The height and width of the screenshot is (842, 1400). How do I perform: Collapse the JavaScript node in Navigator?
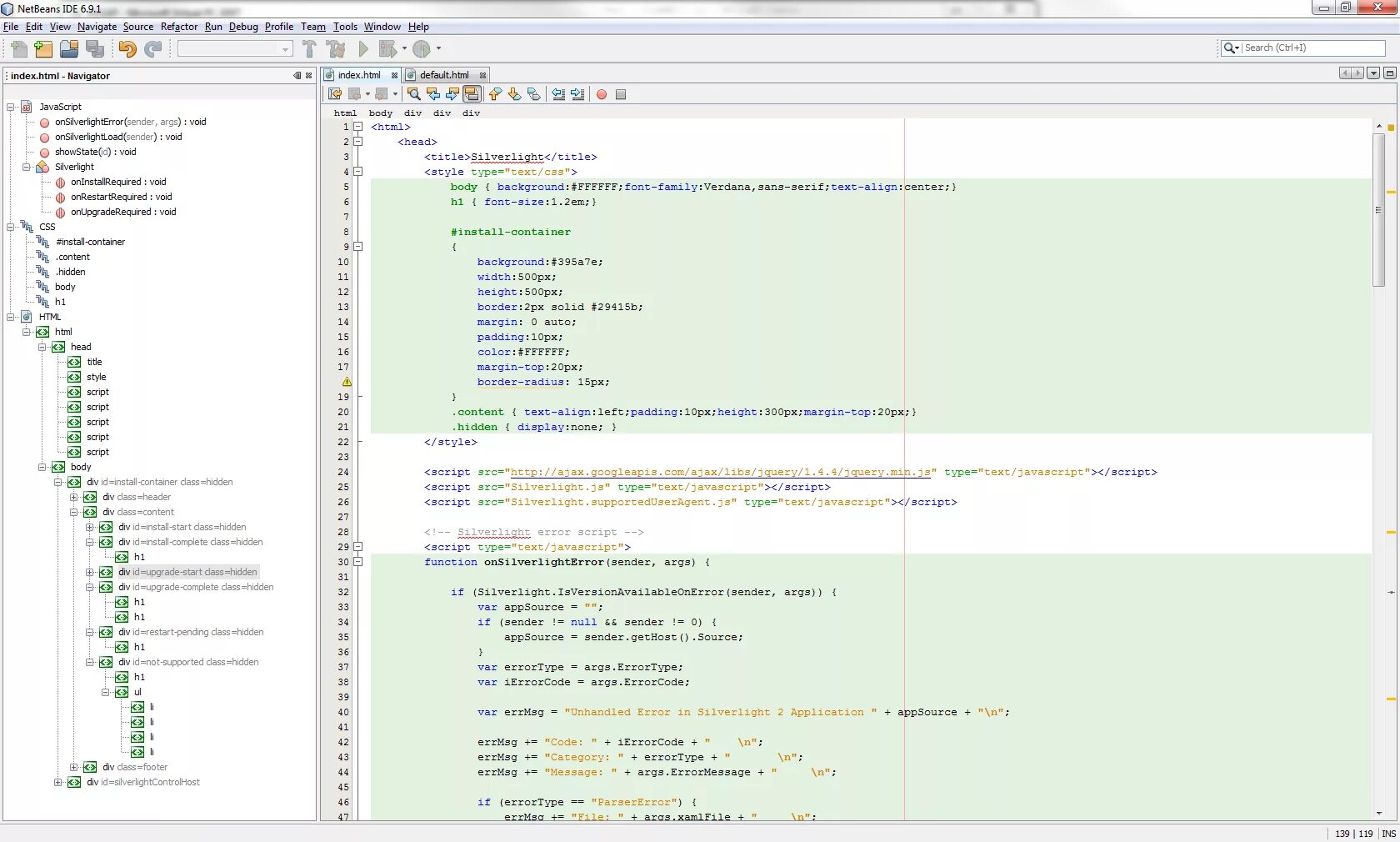11,107
